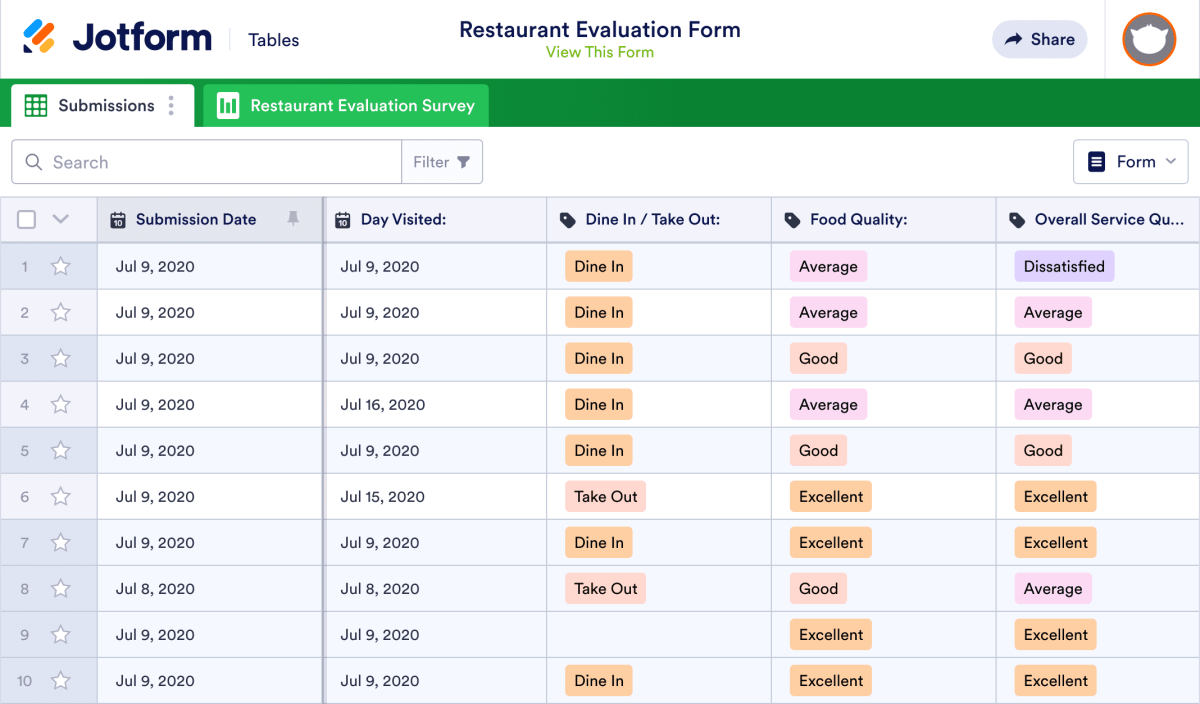Open the form via View This Form link

coord(599,51)
